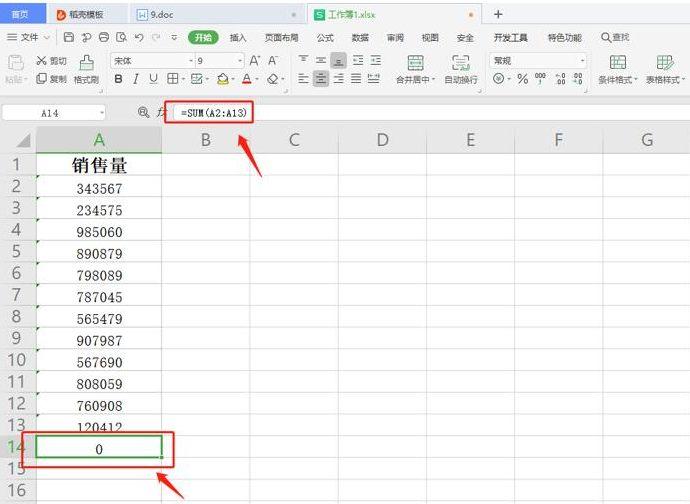Open the borders dropdown arrow
Screen dimensions: 690x504
pyautogui.click(x=183, y=80)
